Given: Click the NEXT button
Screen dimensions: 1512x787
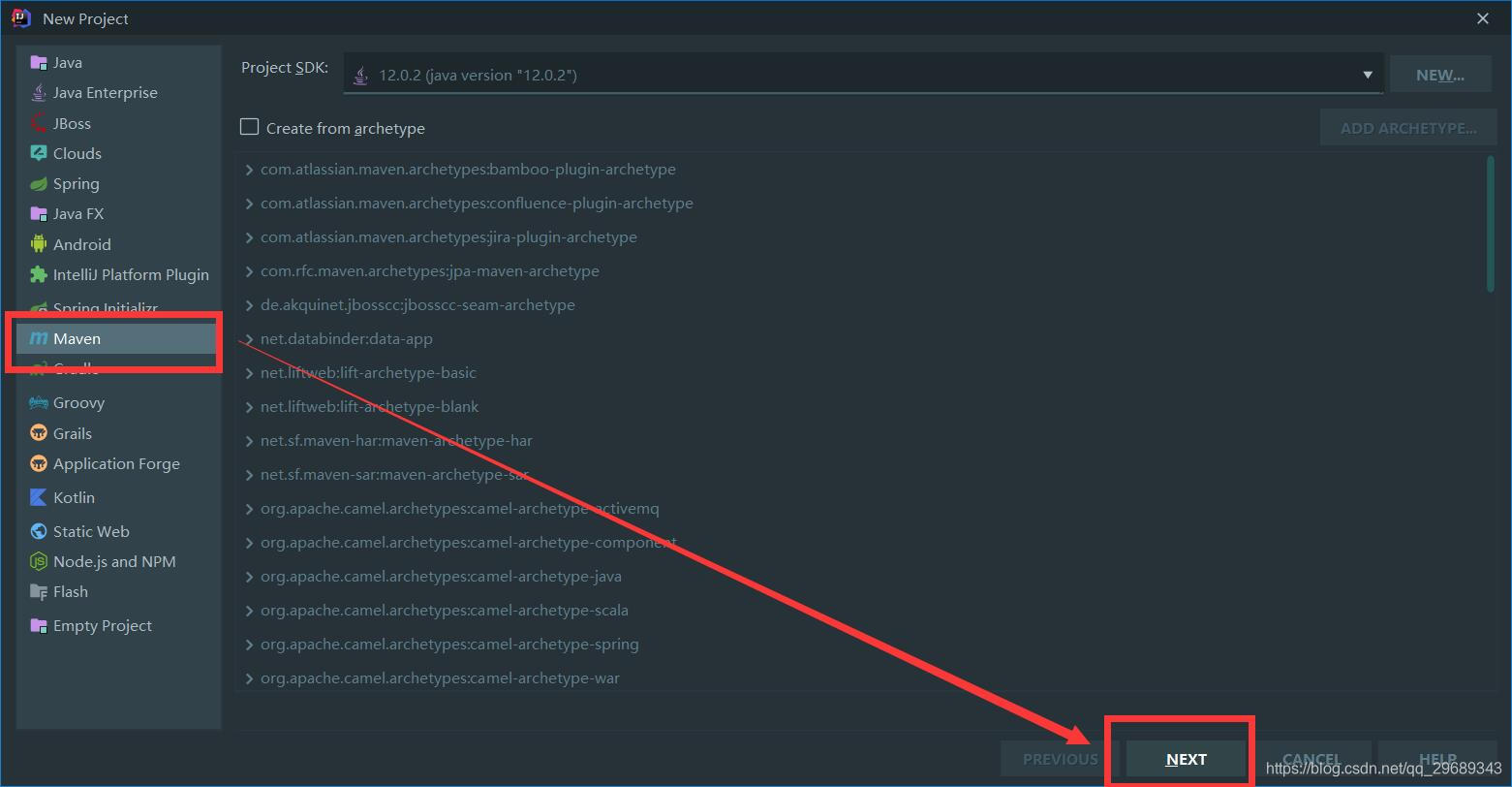Looking at the screenshot, I should (1186, 759).
